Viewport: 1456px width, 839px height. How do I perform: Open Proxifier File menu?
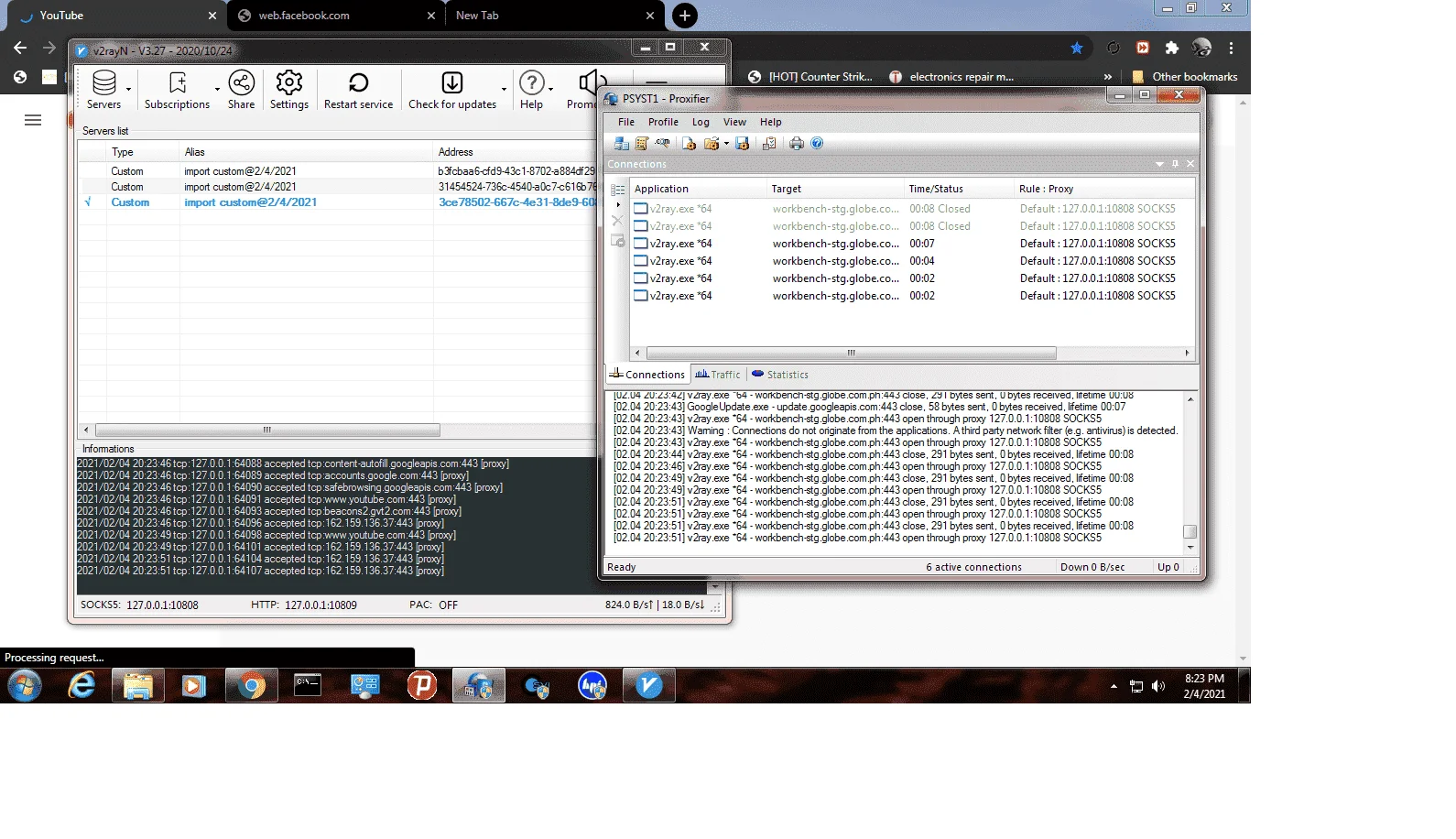coord(626,122)
